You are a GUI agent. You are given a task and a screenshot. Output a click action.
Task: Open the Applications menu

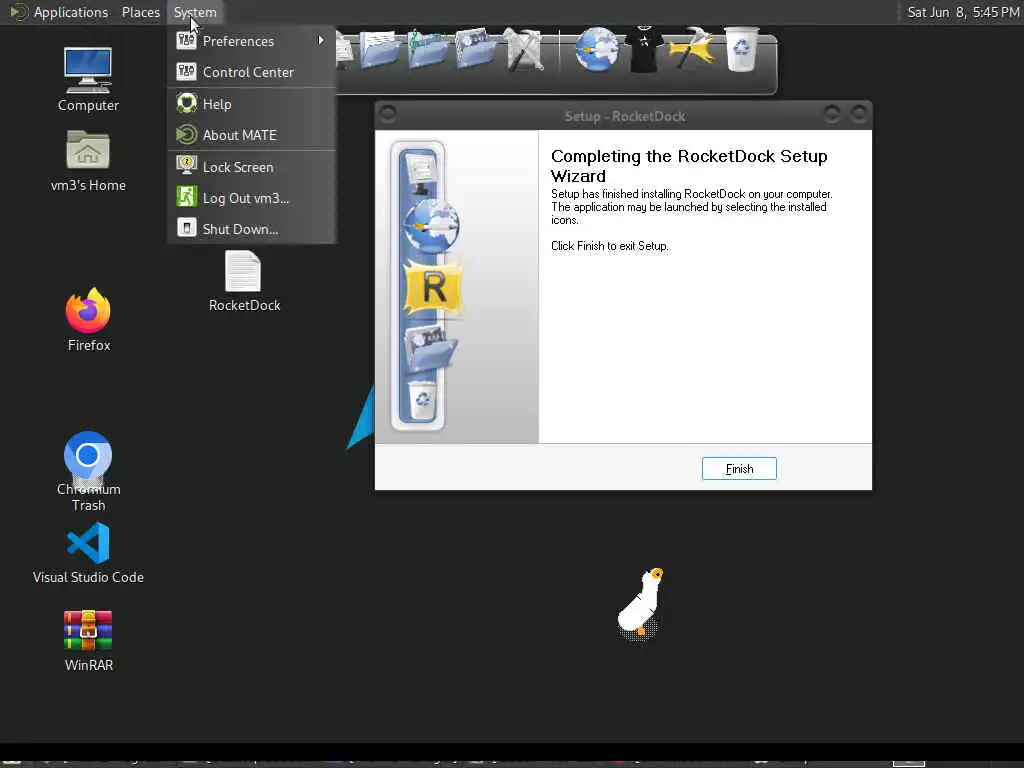coord(71,12)
